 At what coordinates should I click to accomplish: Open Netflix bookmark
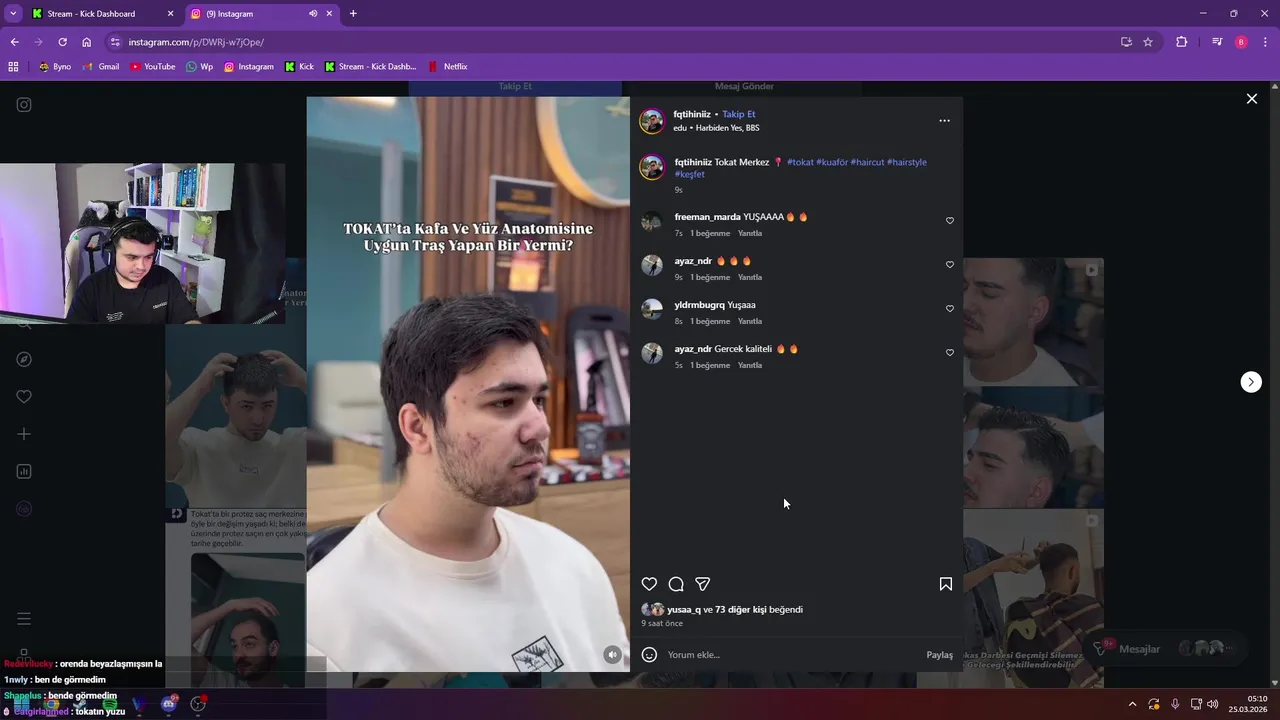point(448,67)
